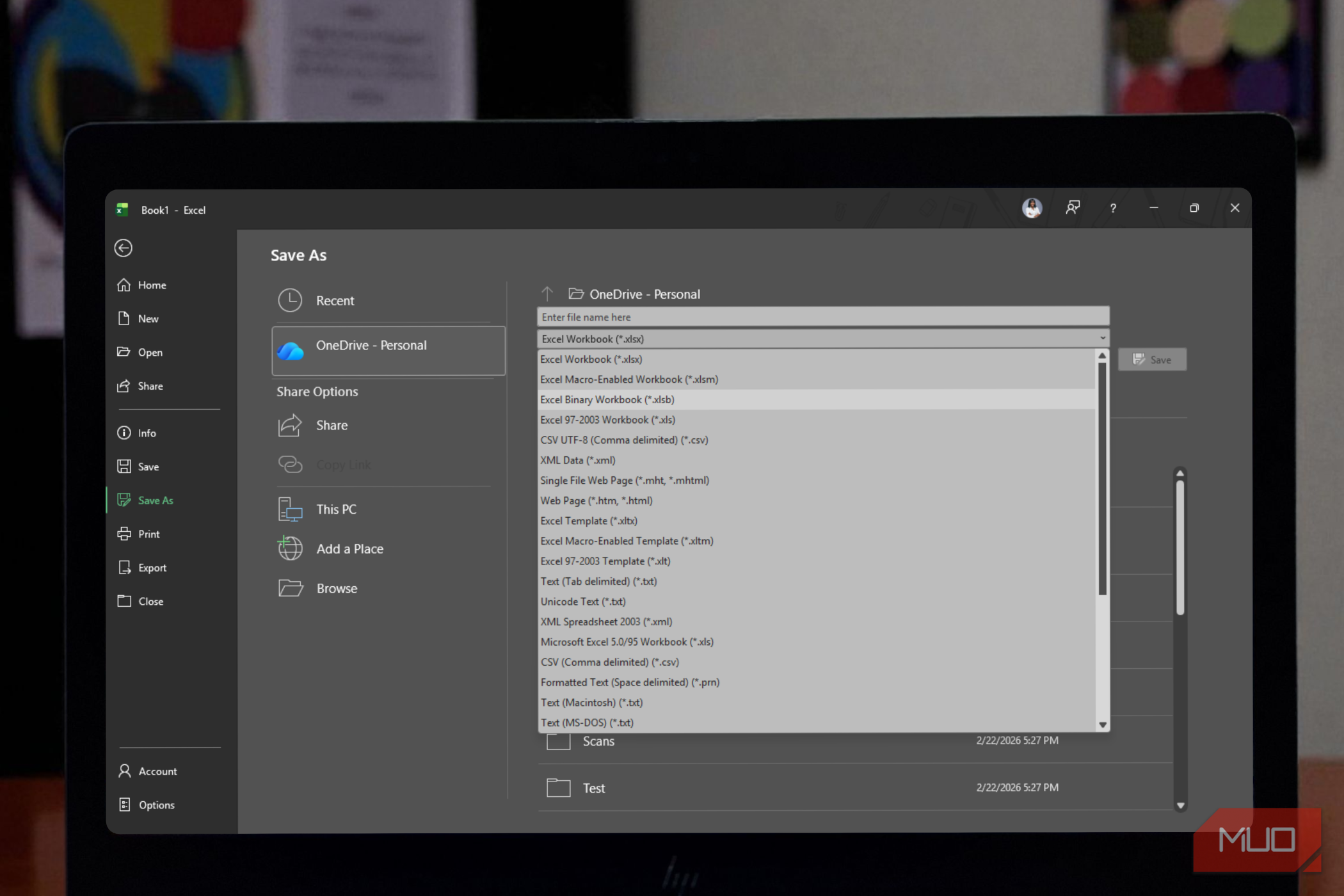Click the Recent clock icon
The image size is (1344, 896).
[290, 300]
